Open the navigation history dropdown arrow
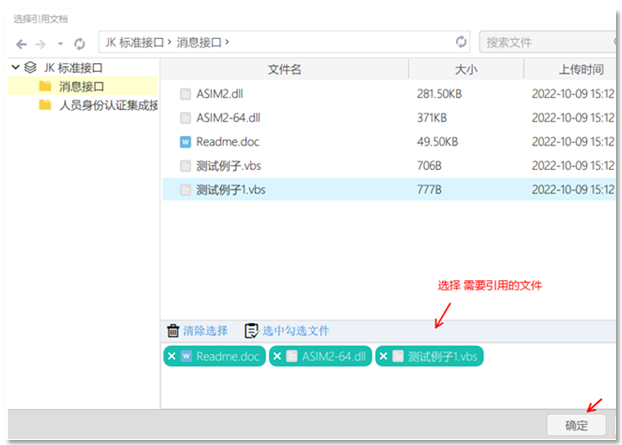 (61, 43)
